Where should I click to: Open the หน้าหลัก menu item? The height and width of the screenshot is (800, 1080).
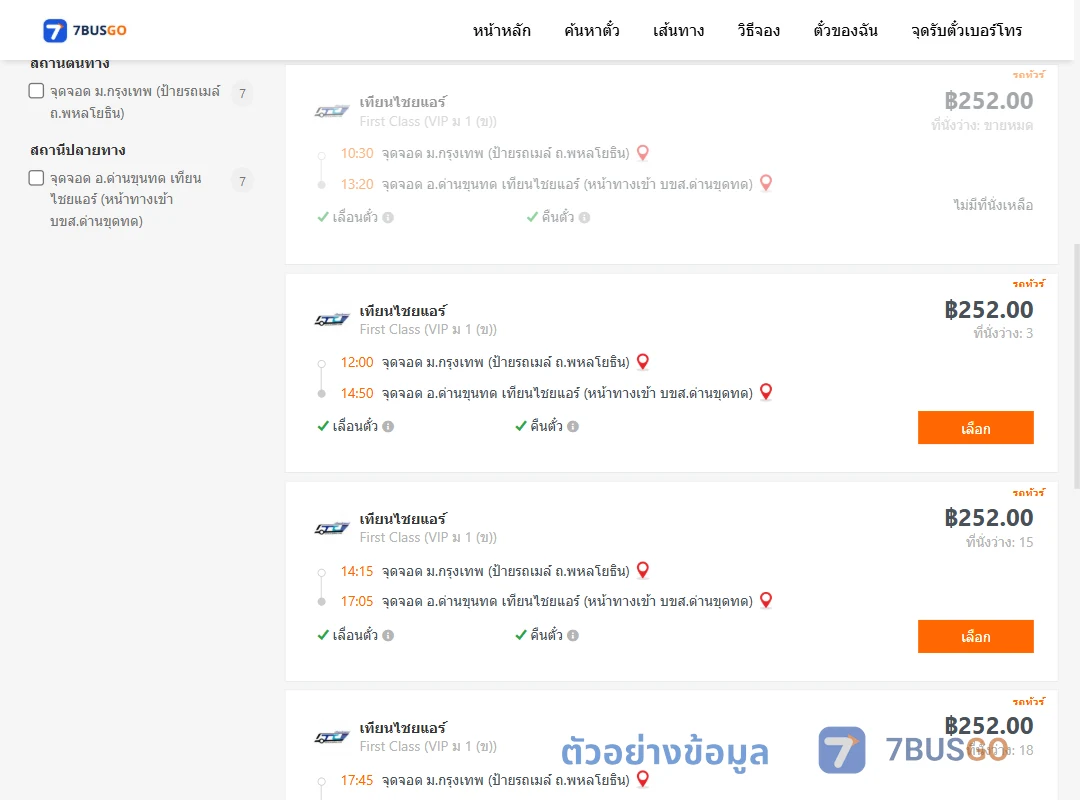501,30
